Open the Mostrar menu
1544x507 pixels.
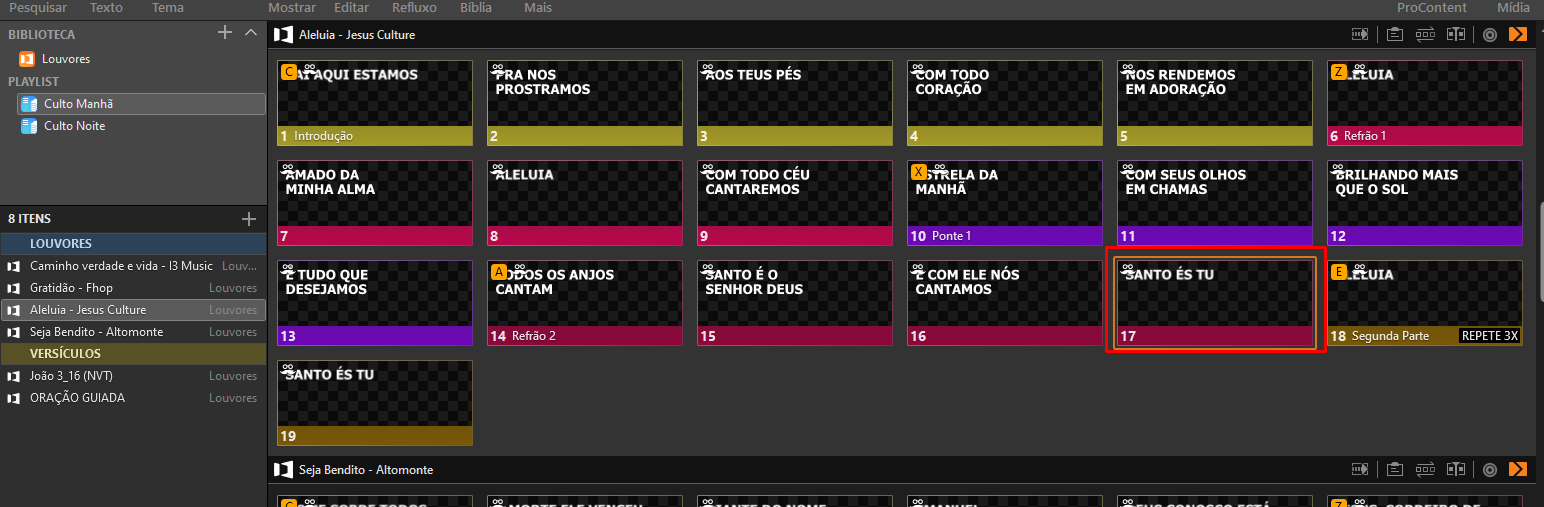pyautogui.click(x=292, y=8)
